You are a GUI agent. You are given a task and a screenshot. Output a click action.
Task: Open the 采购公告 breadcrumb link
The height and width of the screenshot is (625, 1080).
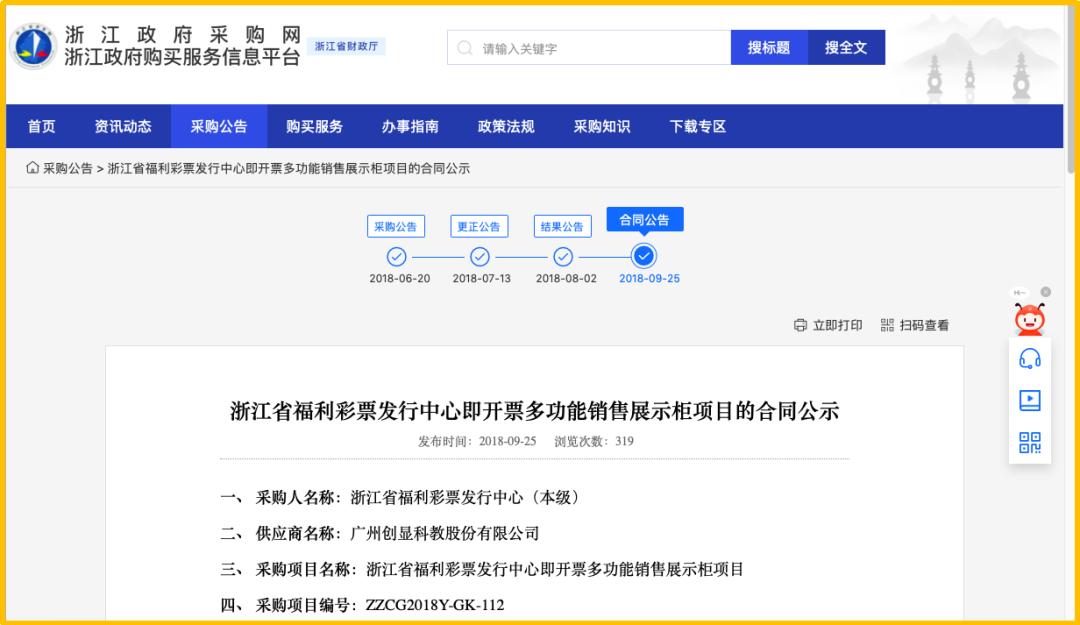[x=58, y=168]
